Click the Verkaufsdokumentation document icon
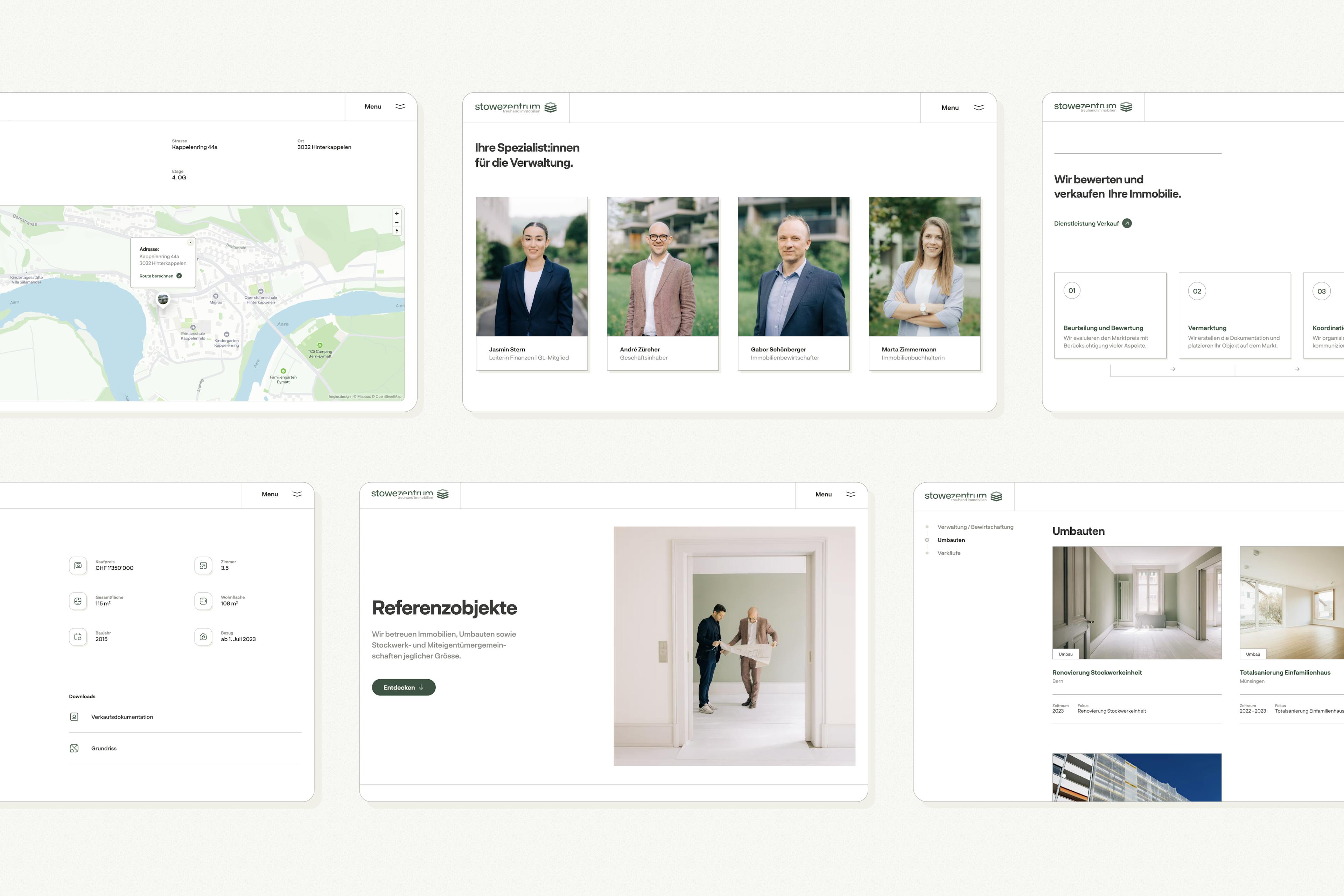The height and width of the screenshot is (896, 1344). tap(74, 716)
